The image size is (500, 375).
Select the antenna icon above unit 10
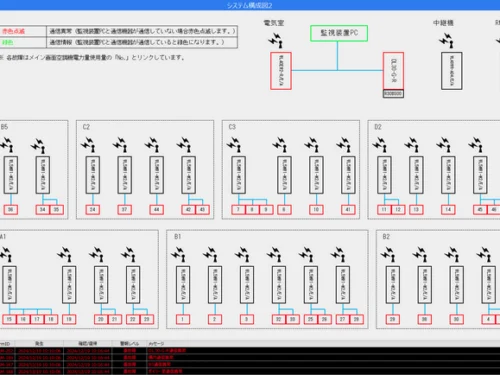(312, 145)
